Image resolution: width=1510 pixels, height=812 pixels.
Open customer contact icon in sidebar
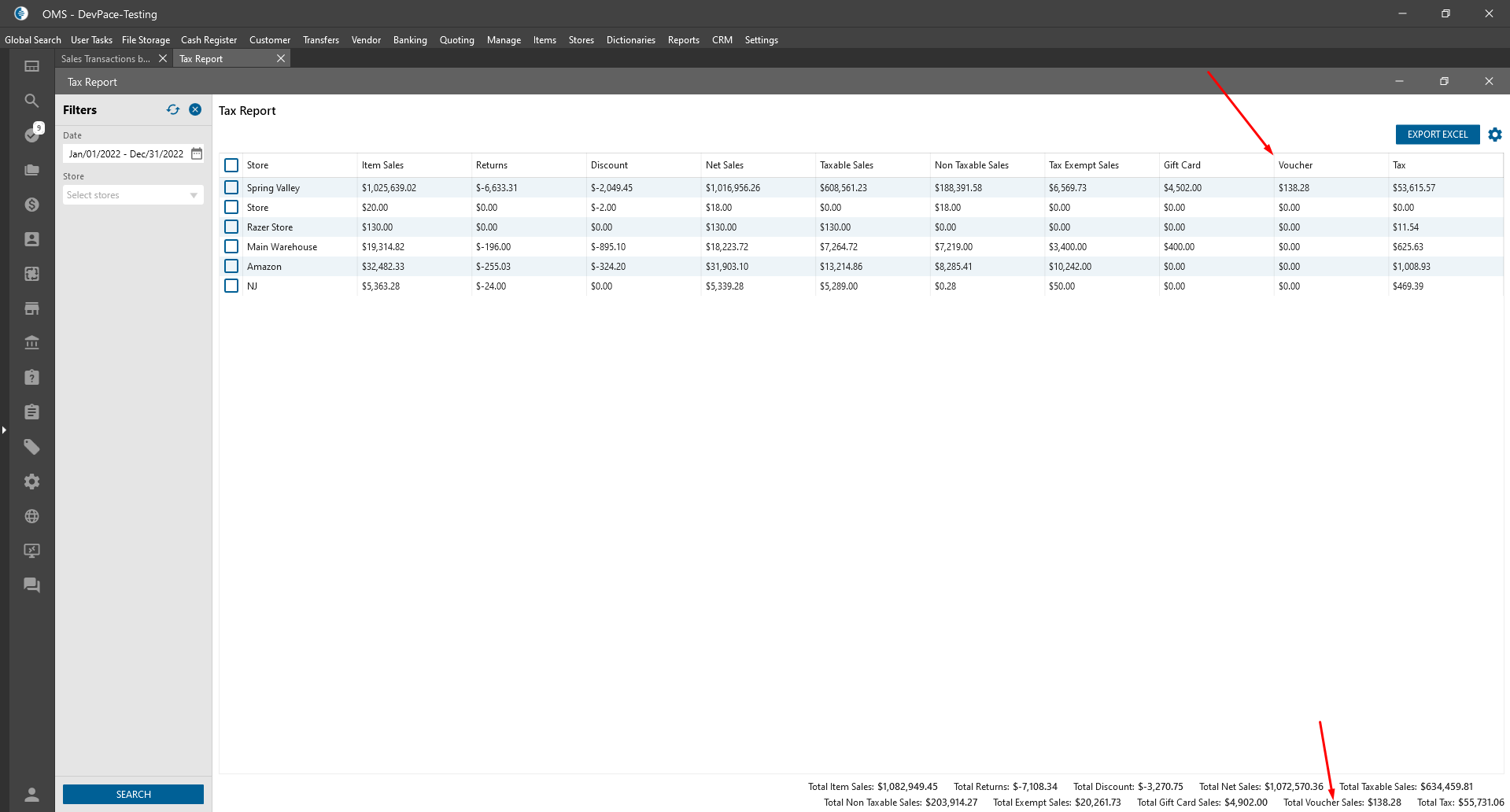click(31, 239)
